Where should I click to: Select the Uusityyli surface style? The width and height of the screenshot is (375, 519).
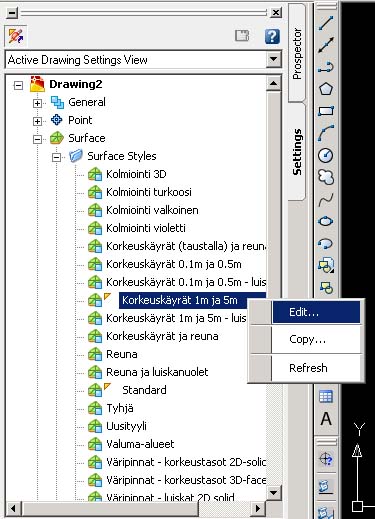(126, 426)
